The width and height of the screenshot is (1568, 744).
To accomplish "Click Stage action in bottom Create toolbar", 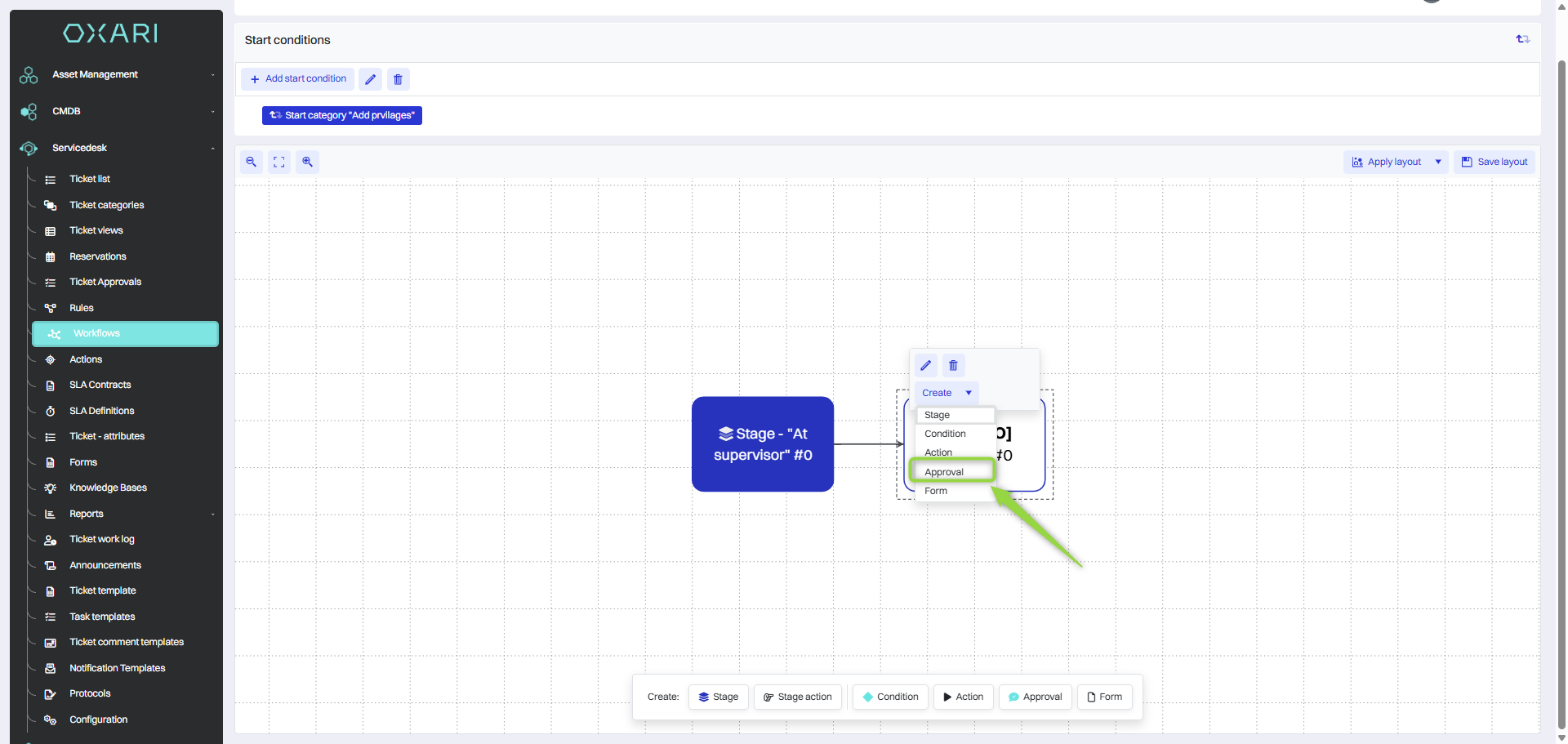I will pos(797,697).
